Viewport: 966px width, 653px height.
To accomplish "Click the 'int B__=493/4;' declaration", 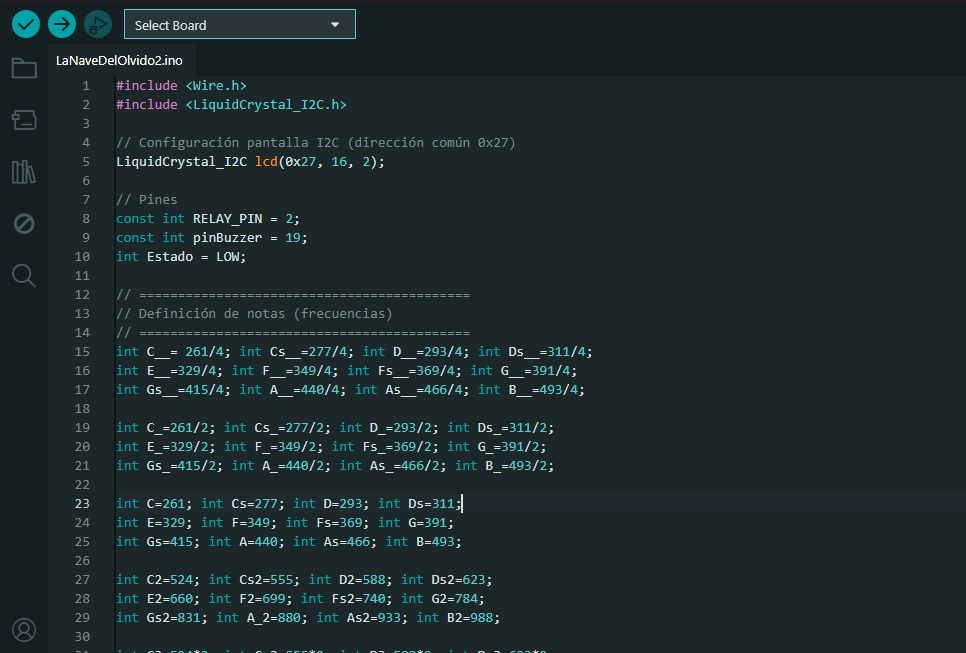I will point(531,390).
